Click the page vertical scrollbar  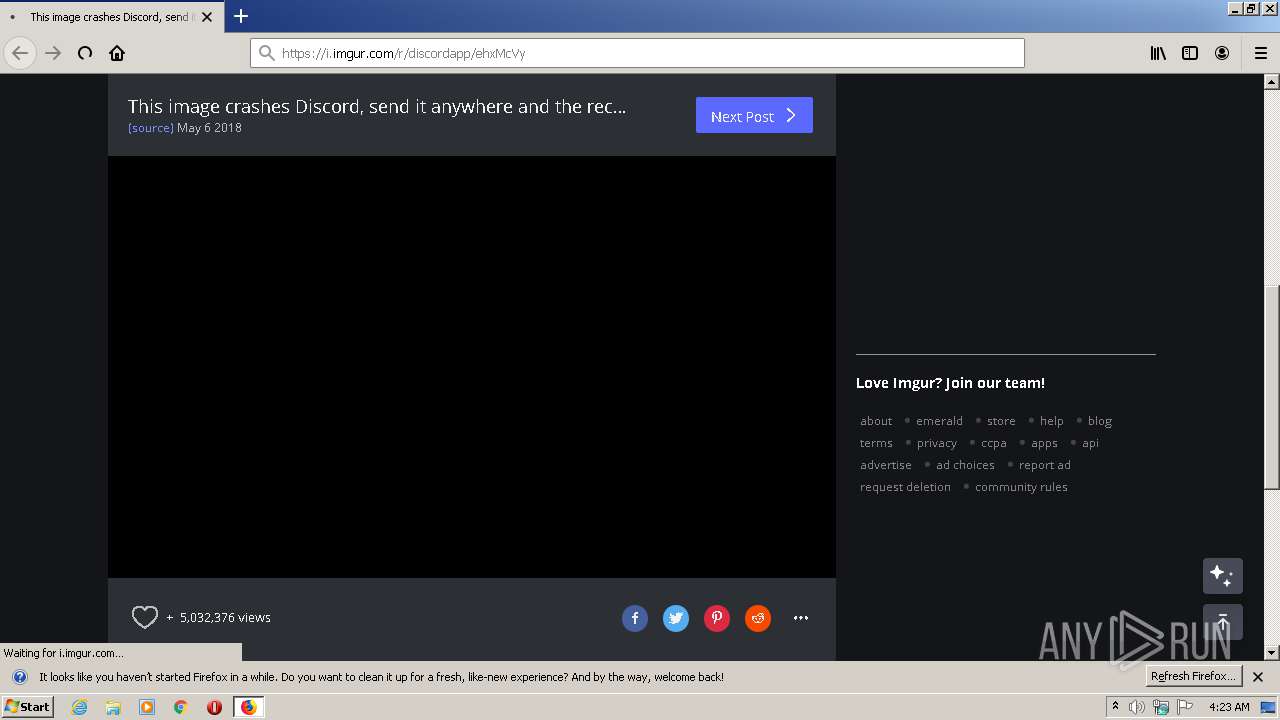[x=1272, y=390]
